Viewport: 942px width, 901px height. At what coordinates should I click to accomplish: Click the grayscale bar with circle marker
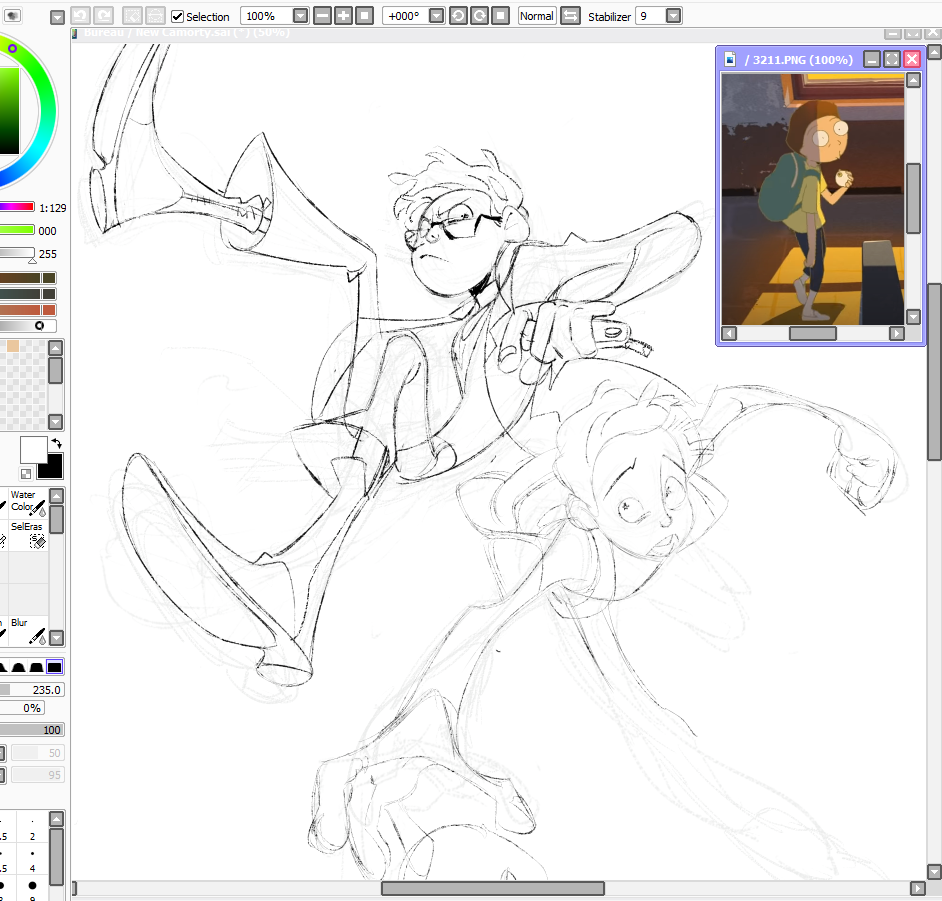click(x=28, y=326)
